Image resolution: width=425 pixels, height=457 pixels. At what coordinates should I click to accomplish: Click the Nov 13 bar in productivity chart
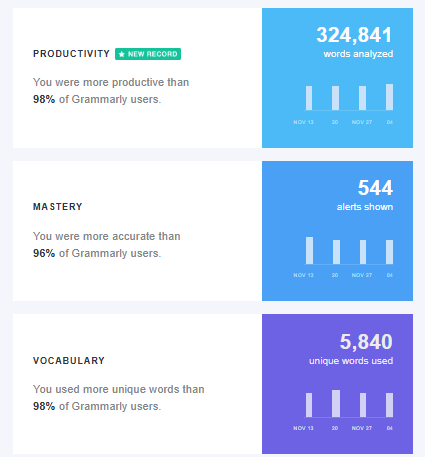[309, 98]
